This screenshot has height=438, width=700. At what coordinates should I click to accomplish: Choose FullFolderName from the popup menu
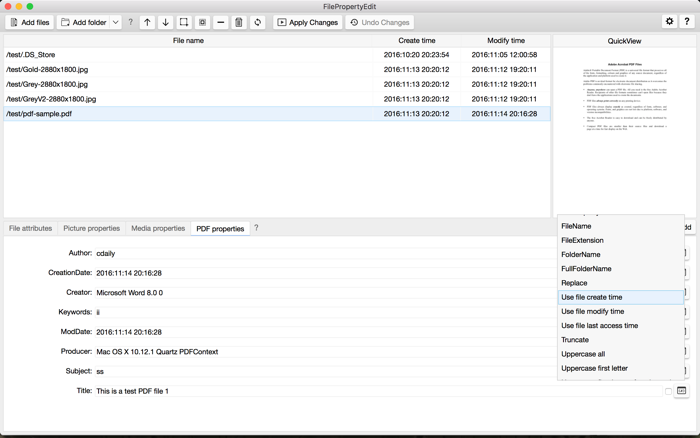(621, 269)
